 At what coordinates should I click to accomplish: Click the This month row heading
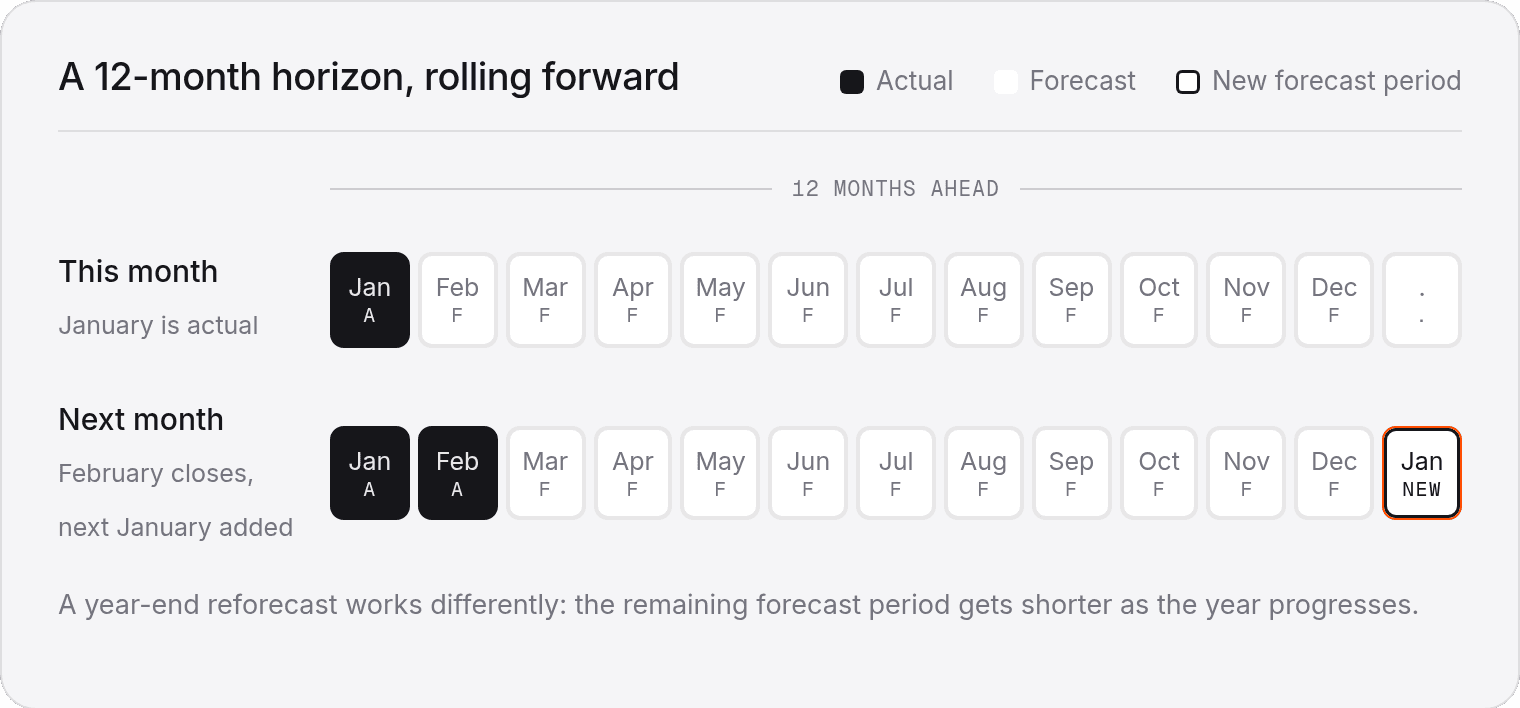click(x=138, y=271)
